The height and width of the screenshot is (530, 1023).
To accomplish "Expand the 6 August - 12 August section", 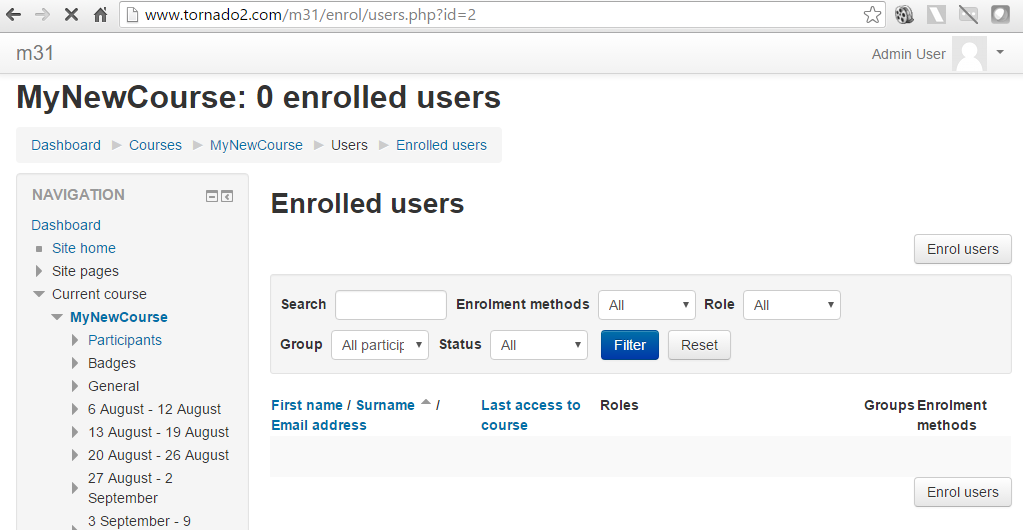I will 75,409.
